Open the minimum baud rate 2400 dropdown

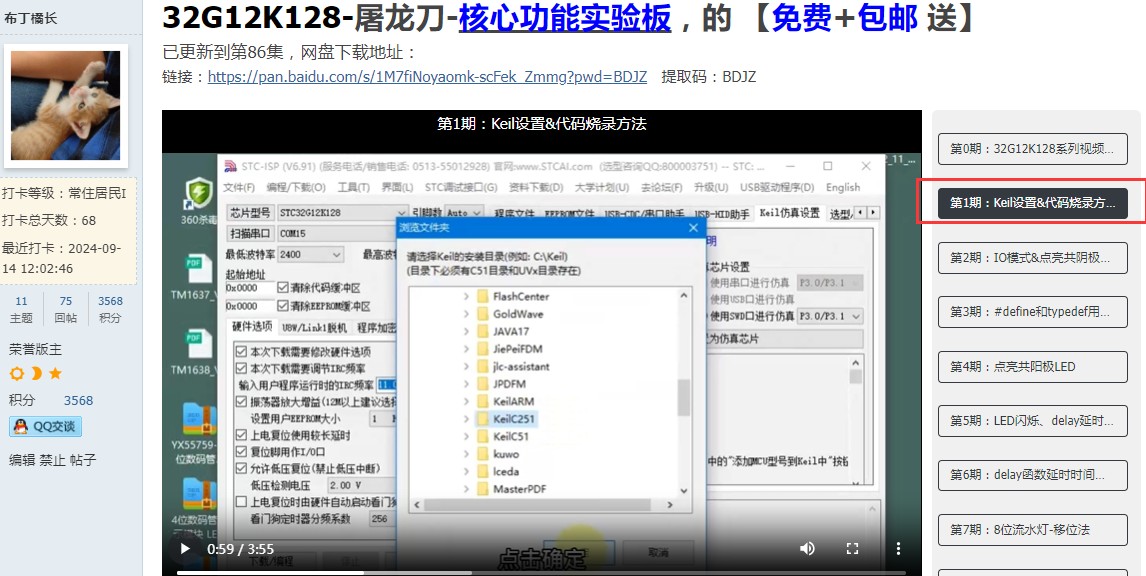[x=311, y=254]
